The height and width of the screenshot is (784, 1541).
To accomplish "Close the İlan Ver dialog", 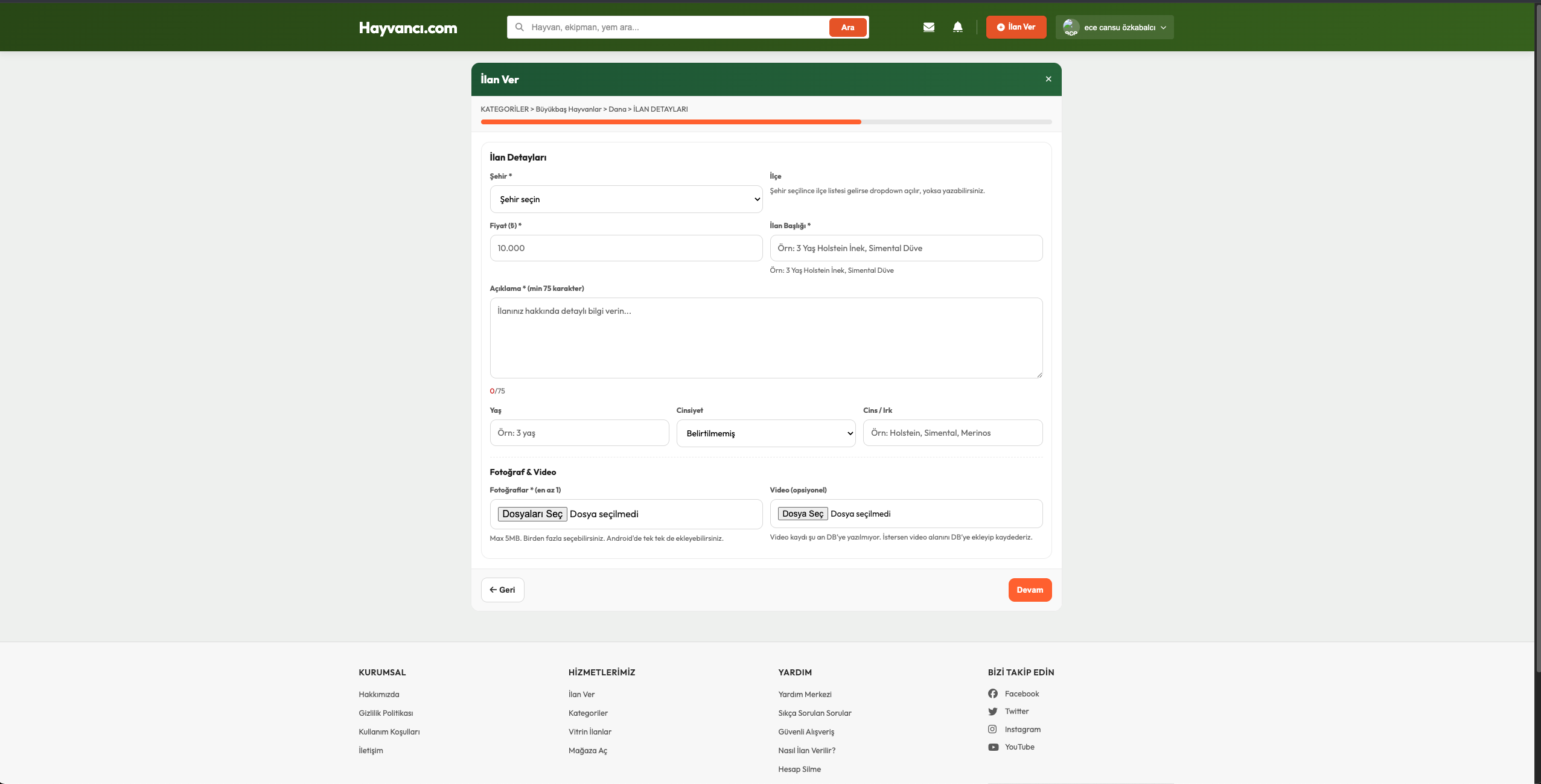I will tap(1048, 79).
